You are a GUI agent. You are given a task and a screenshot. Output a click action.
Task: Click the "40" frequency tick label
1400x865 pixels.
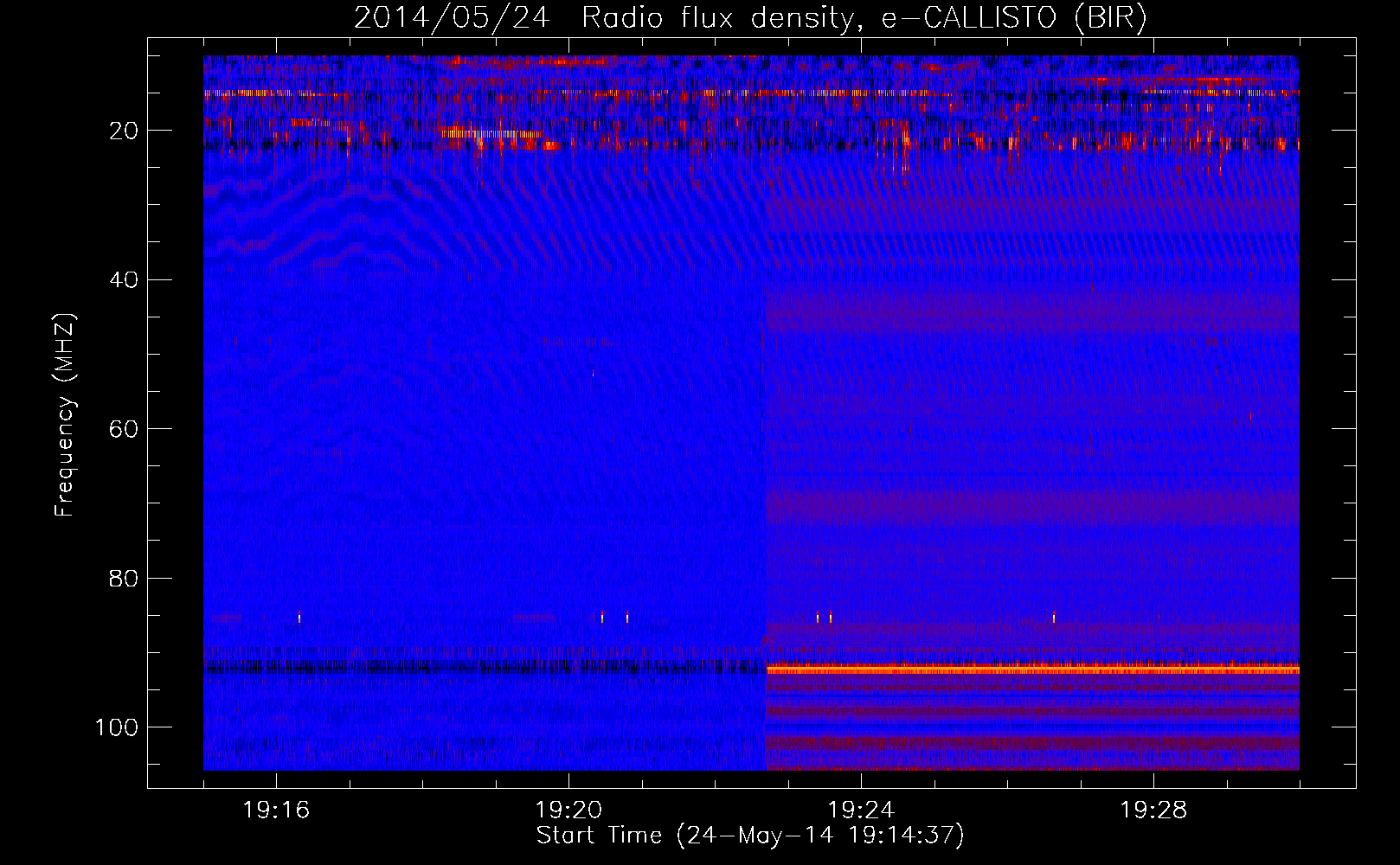[125, 280]
